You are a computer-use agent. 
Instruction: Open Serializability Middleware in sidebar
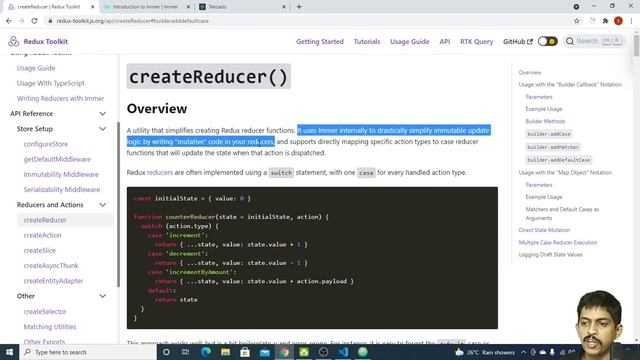point(62,189)
